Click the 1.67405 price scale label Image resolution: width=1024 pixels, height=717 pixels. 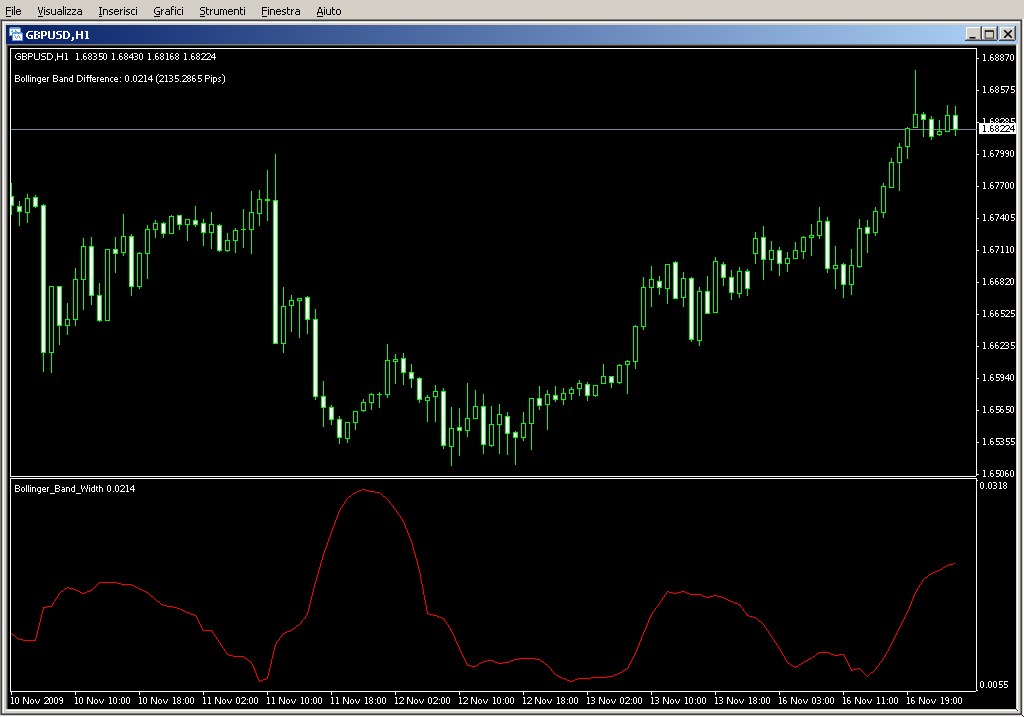[999, 217]
